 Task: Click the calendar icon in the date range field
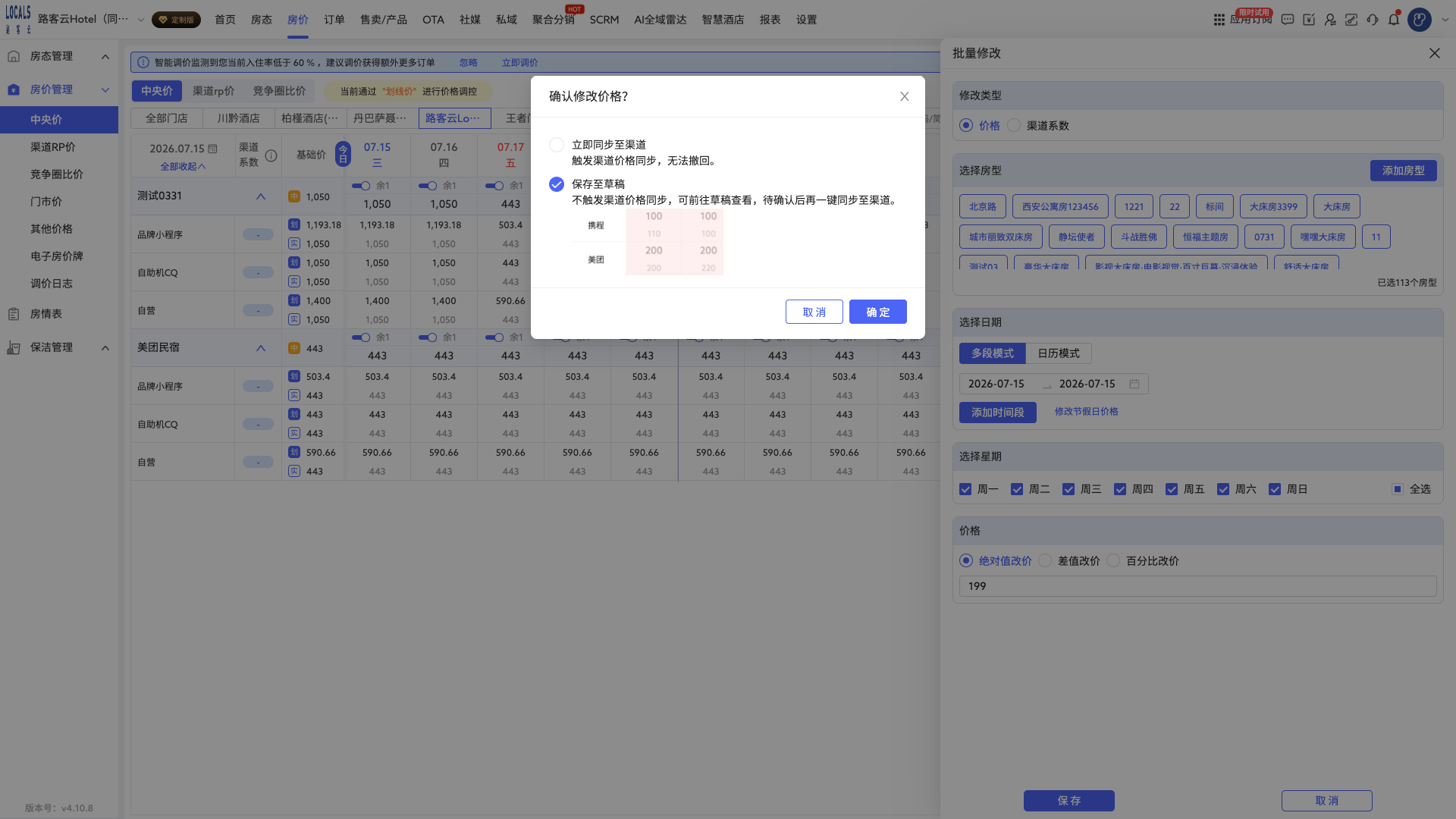[x=1134, y=384]
